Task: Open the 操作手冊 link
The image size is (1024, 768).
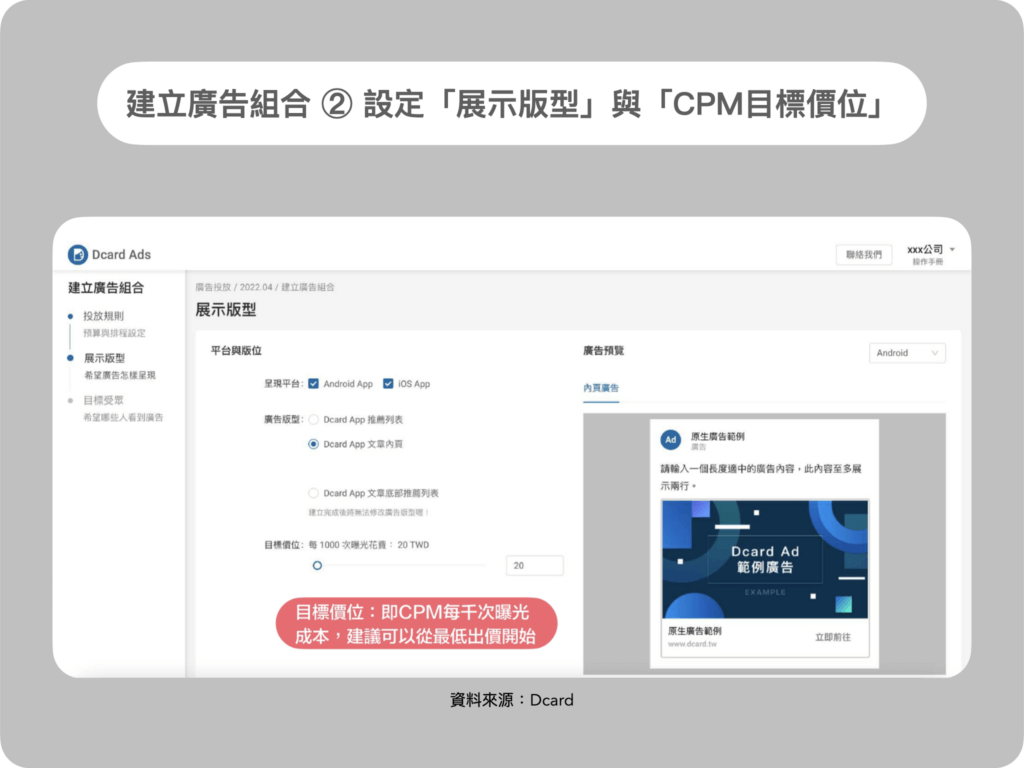Action: coord(927,262)
